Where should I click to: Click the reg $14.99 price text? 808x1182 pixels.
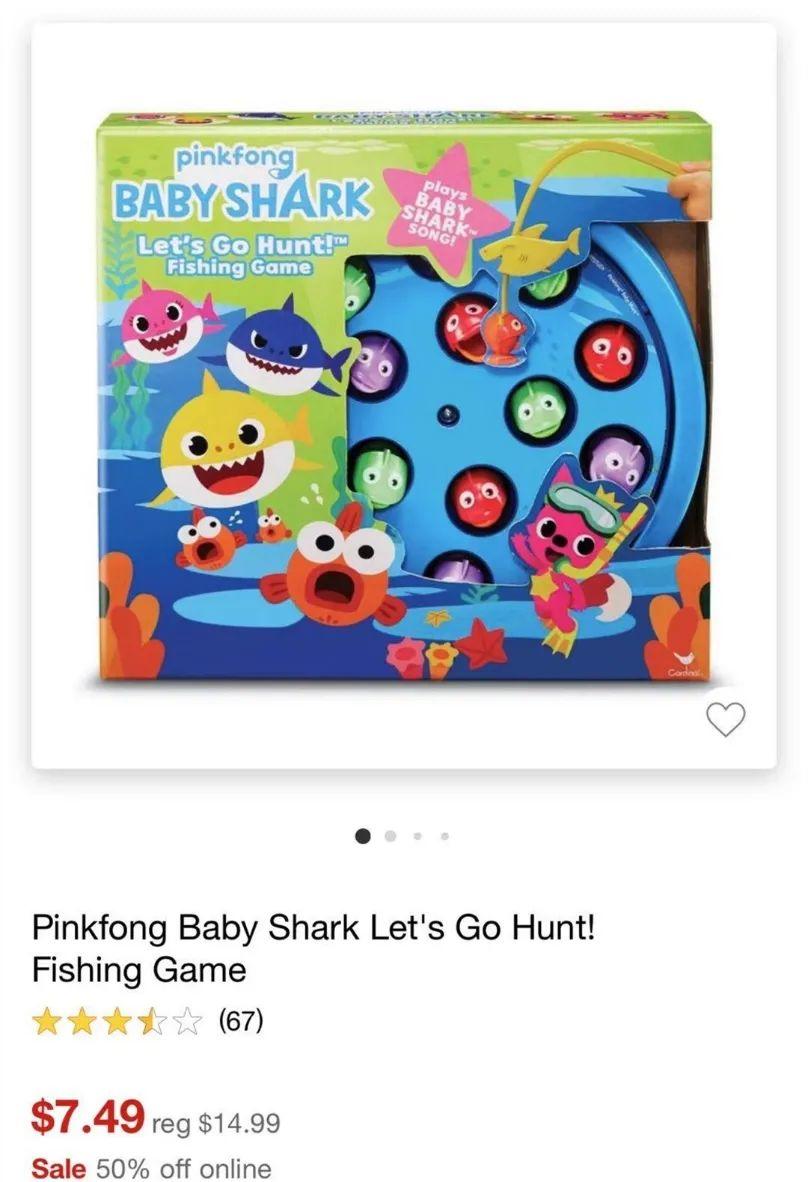216,1123
